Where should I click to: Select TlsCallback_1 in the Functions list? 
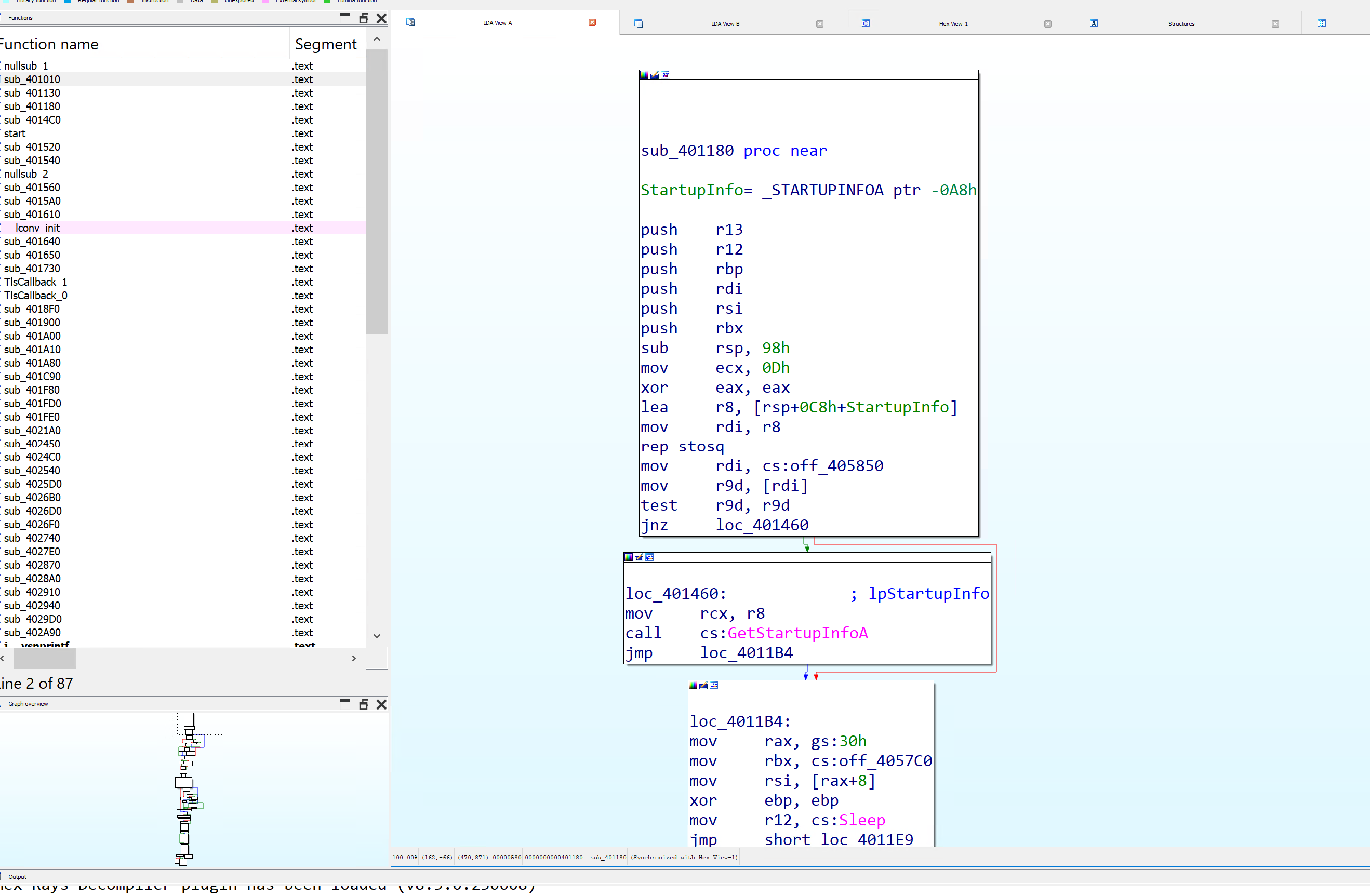[182, 282]
